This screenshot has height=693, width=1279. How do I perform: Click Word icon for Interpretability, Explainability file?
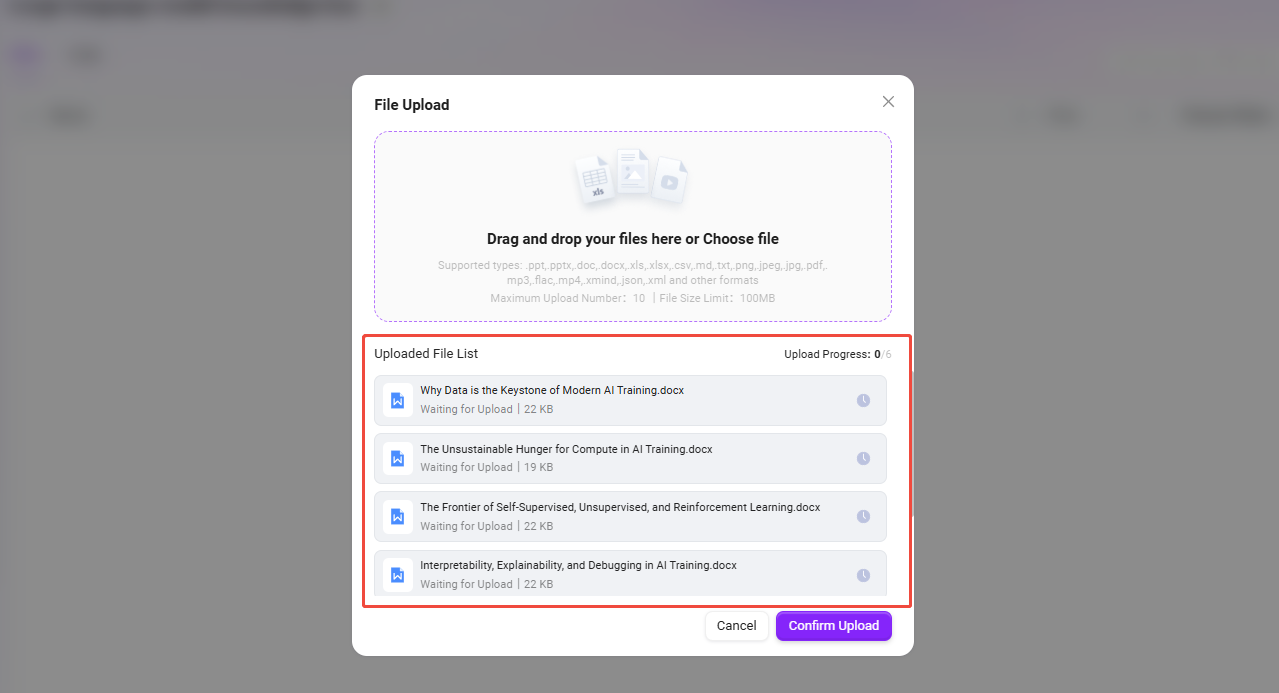point(397,574)
